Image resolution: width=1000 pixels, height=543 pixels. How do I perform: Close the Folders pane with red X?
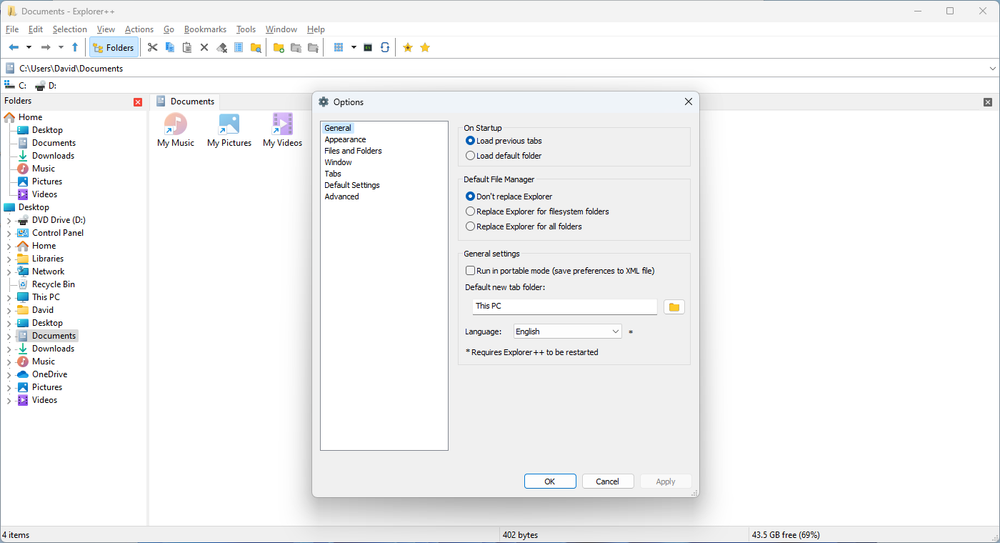[138, 102]
